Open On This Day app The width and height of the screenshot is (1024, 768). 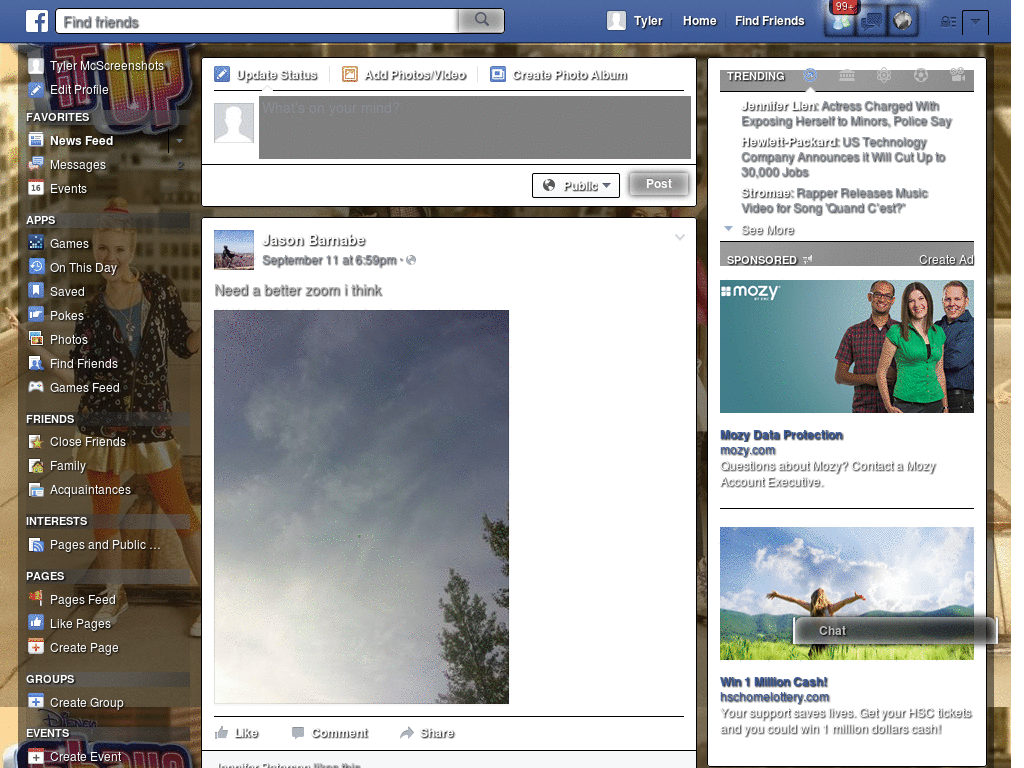tap(83, 268)
